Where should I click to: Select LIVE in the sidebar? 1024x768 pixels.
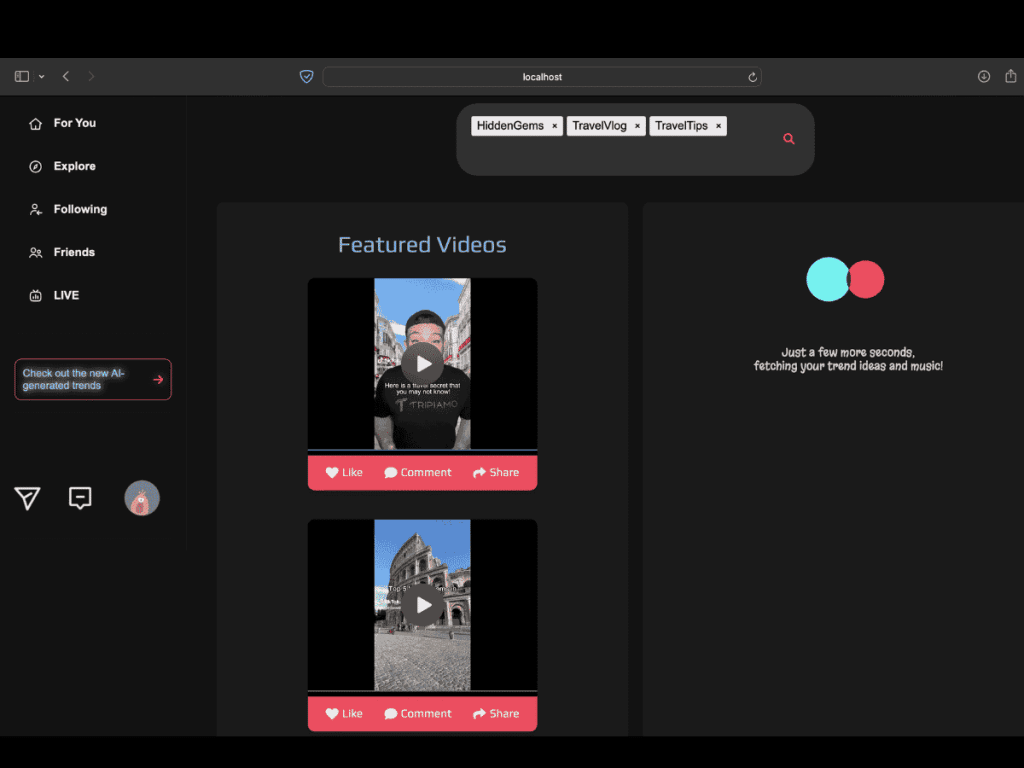coord(66,295)
